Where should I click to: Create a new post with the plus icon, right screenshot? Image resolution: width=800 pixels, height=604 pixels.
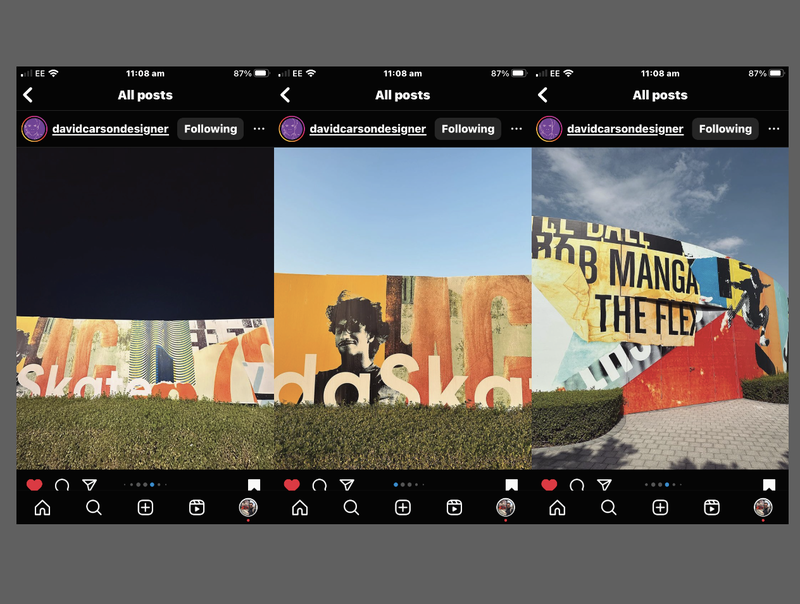(660, 508)
